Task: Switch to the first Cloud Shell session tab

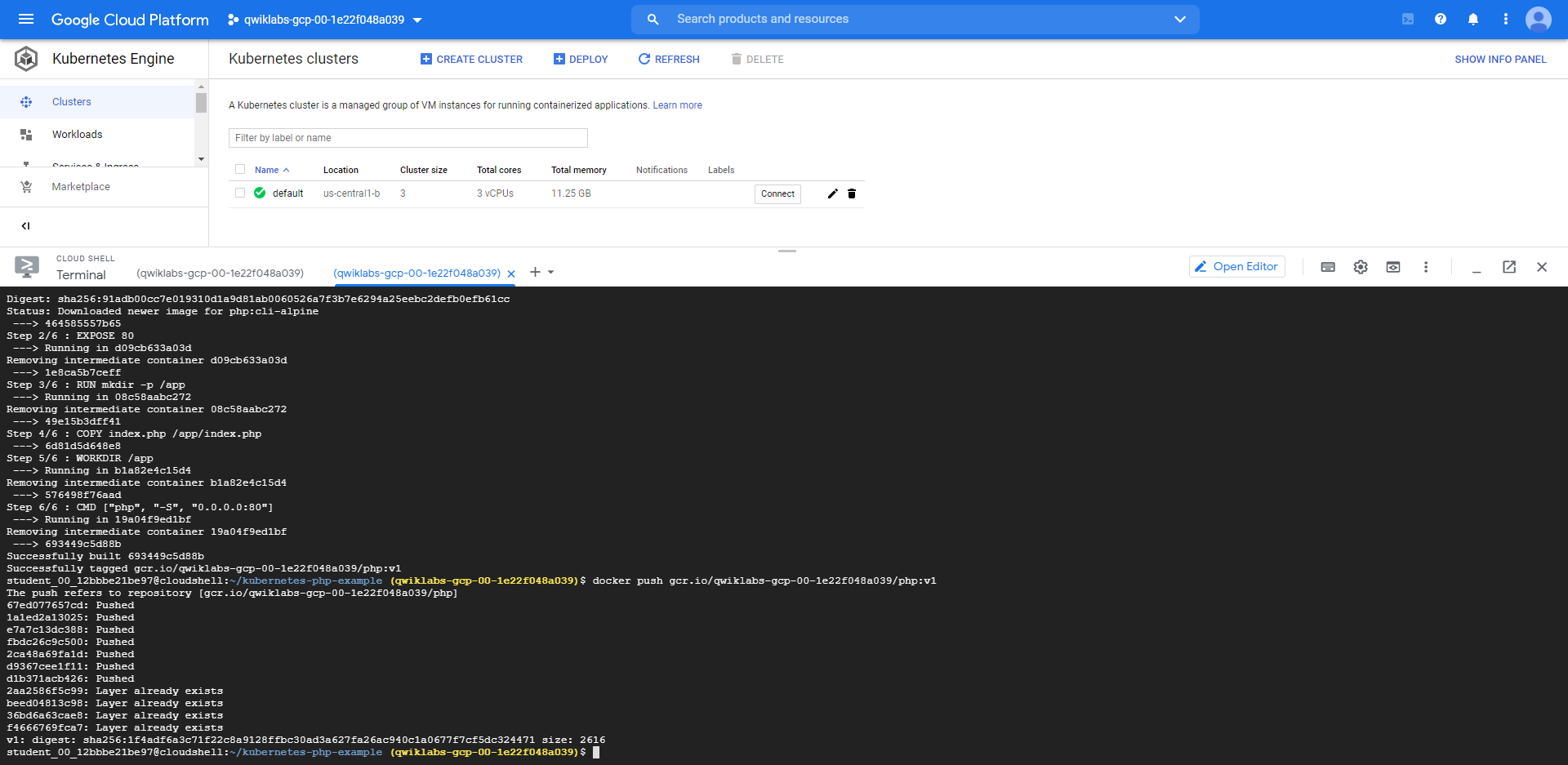Action: 220,273
